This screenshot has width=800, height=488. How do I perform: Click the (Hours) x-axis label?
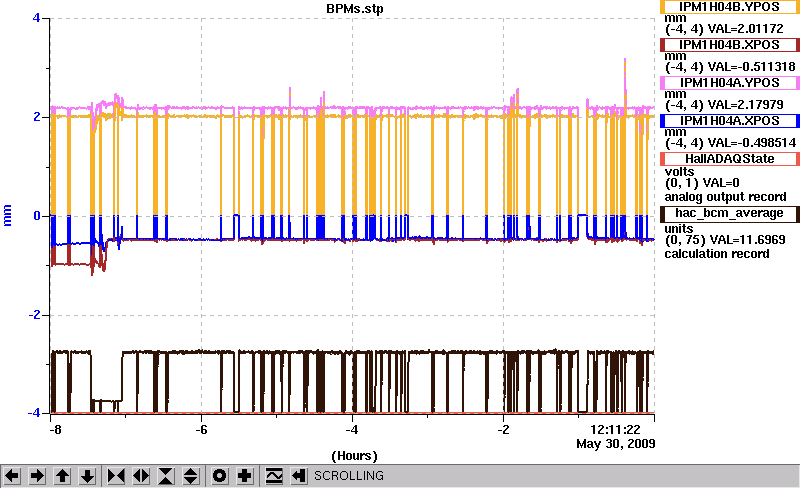354,456
